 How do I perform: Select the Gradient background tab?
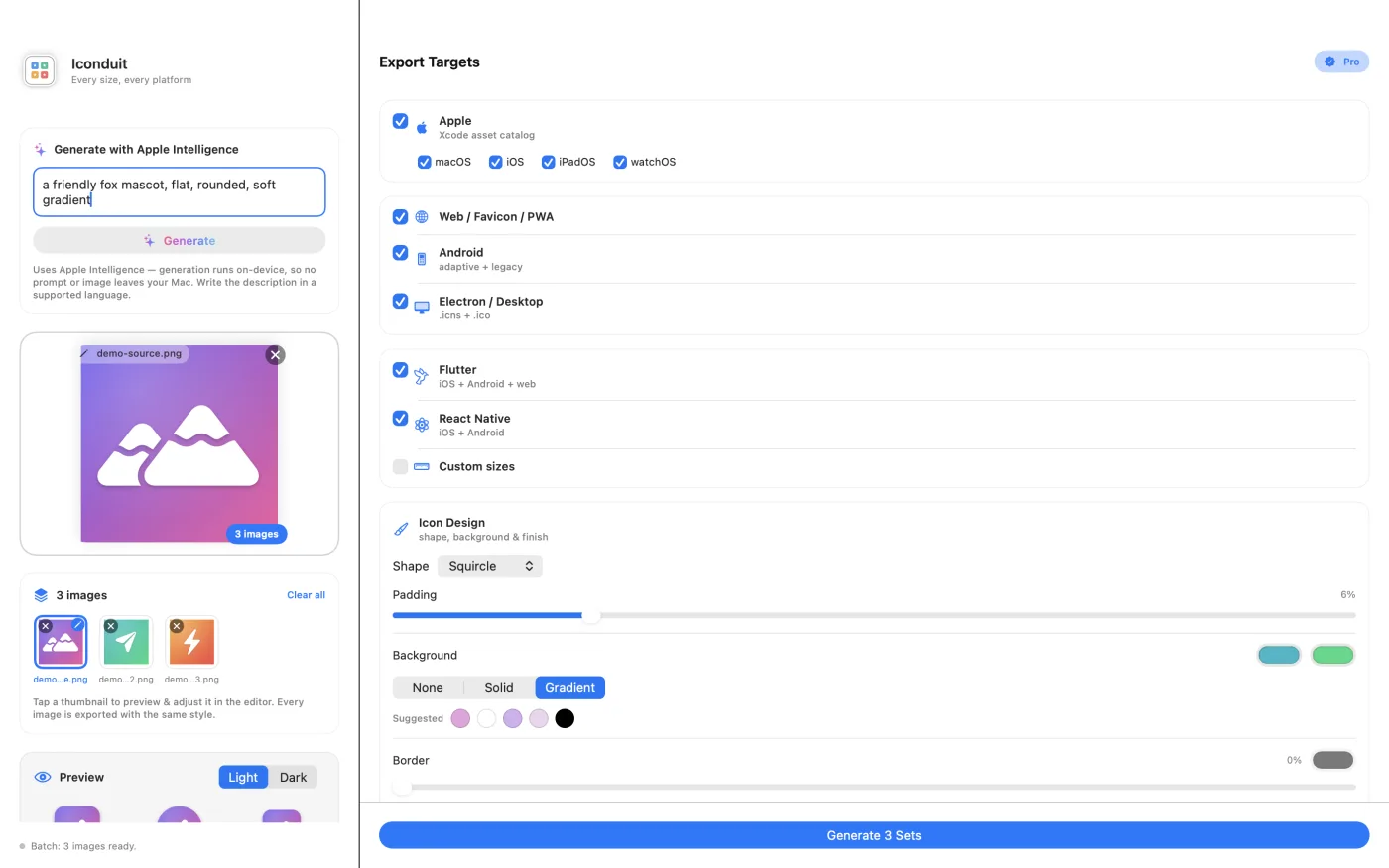570,687
